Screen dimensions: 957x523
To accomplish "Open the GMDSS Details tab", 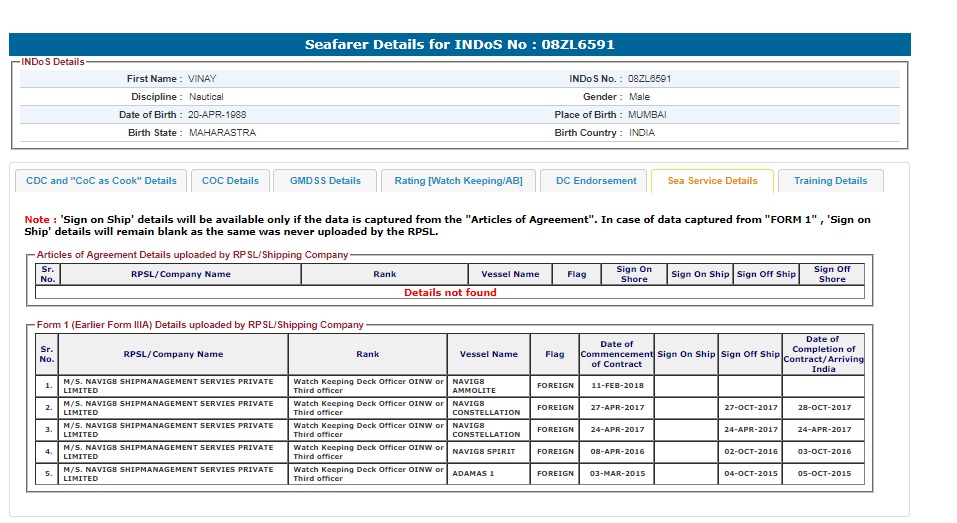I will coord(325,181).
